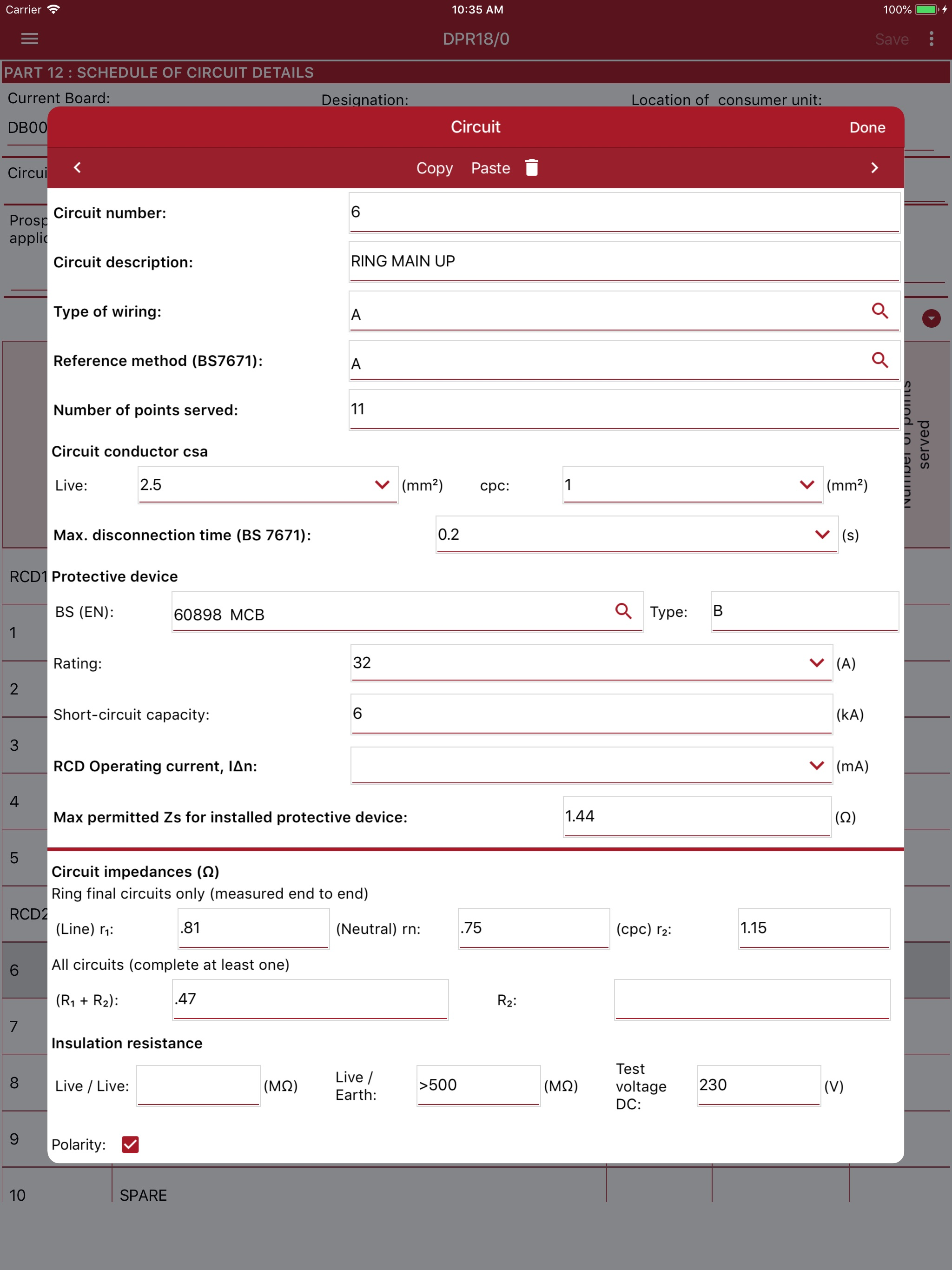The height and width of the screenshot is (1270, 952).
Task: Search Reference method options
Action: [x=879, y=360]
